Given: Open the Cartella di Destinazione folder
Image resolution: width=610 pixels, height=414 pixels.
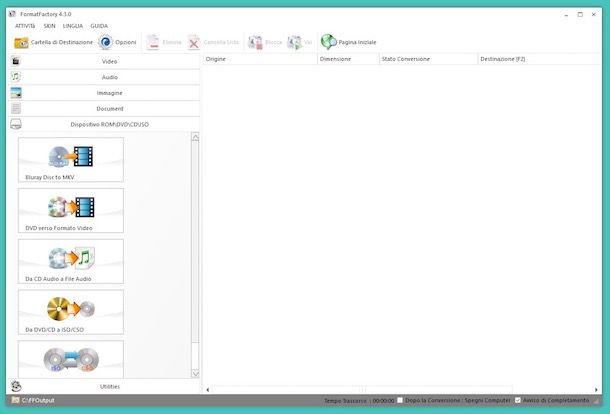Looking at the screenshot, I should pyautogui.click(x=53, y=42).
